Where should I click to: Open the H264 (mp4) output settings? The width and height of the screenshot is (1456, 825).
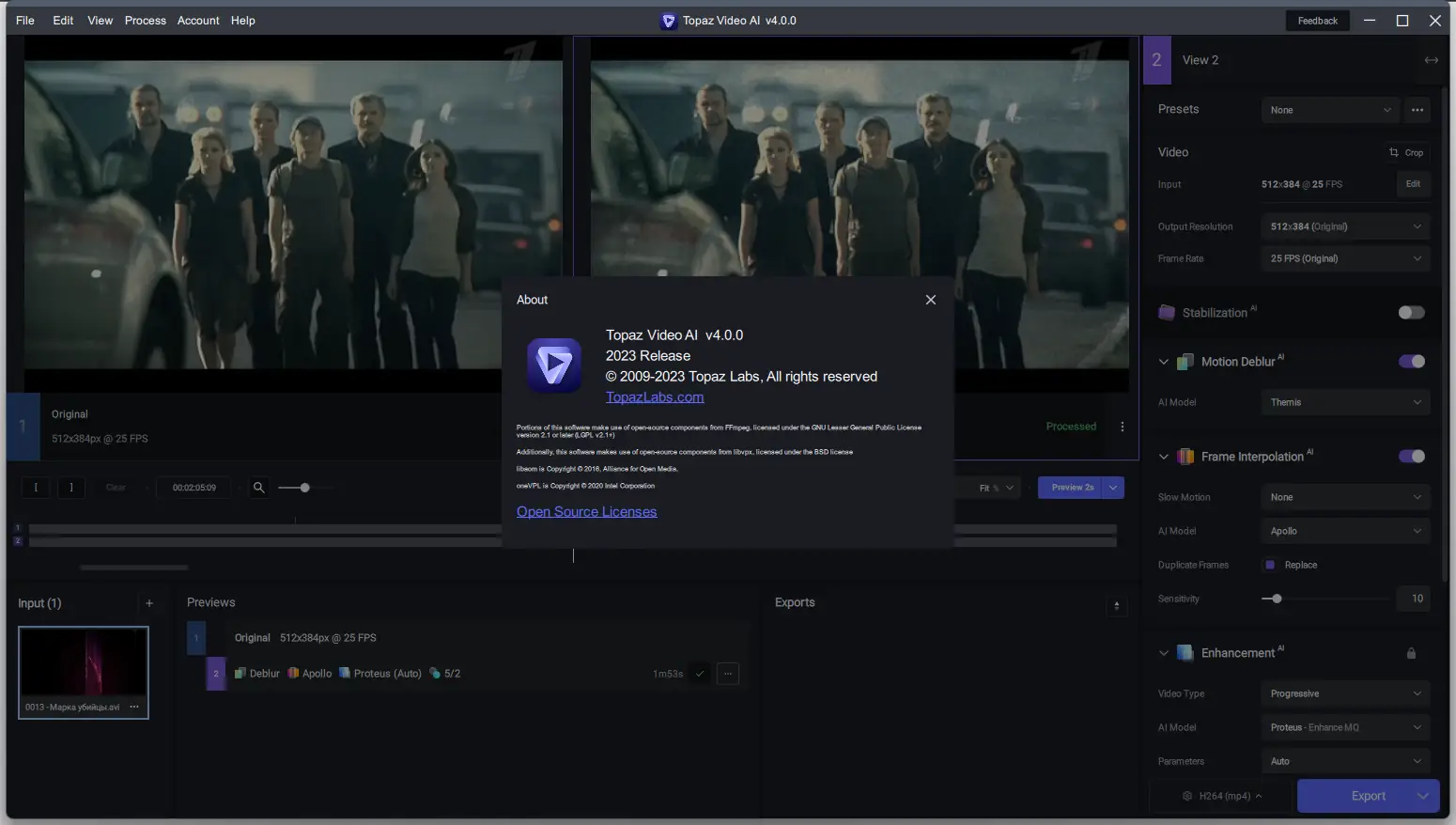click(x=1222, y=796)
